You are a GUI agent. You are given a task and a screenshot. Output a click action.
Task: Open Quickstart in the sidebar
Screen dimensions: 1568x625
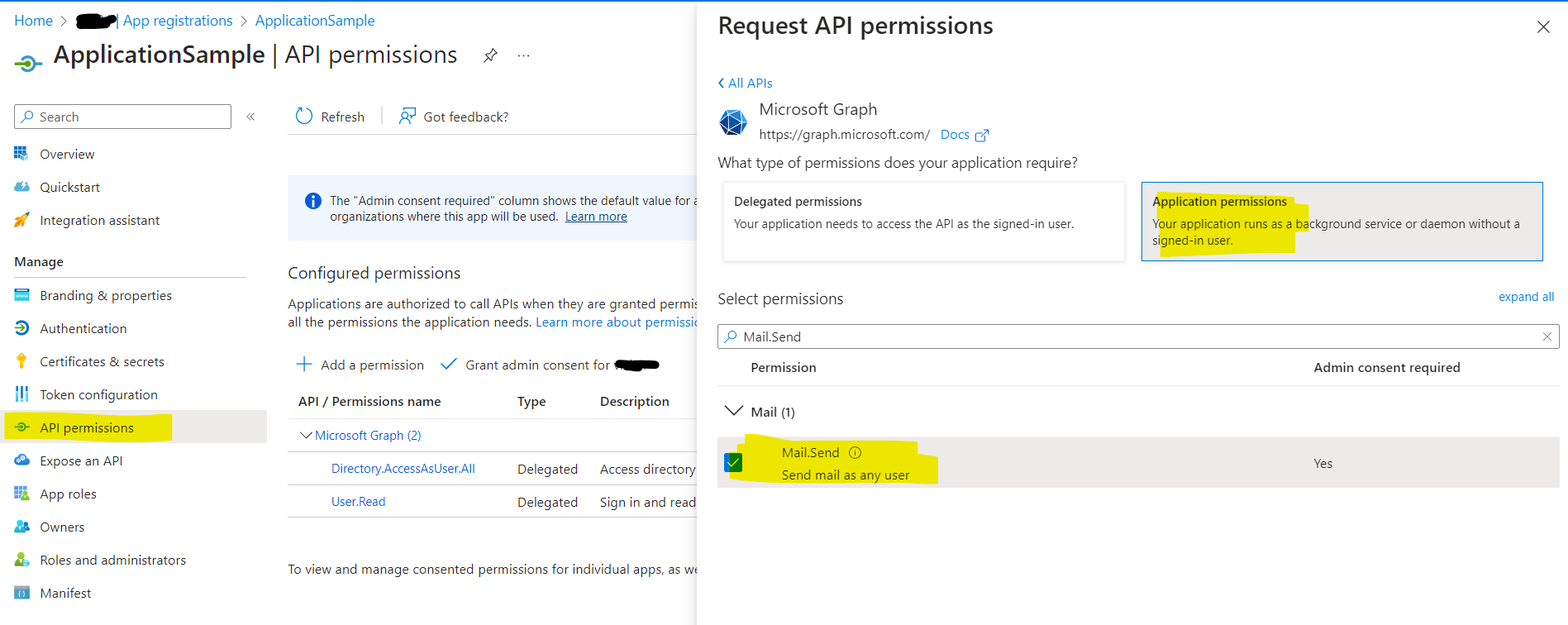click(x=69, y=187)
